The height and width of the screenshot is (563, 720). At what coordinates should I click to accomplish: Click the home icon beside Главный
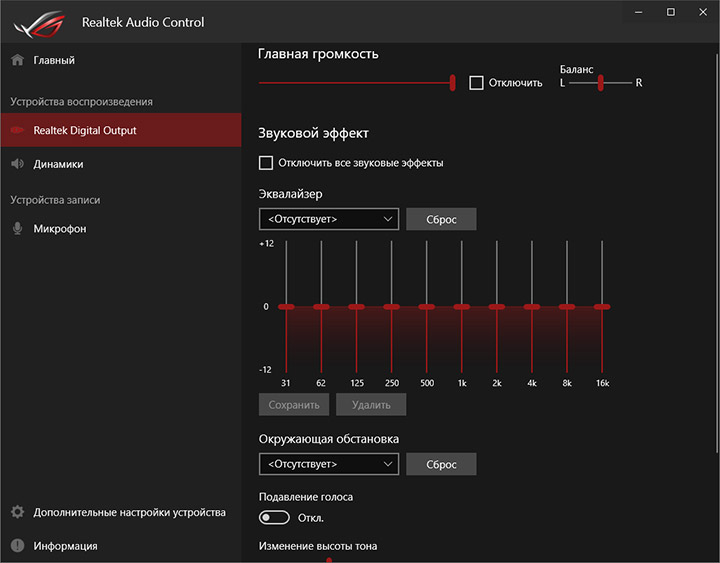17,60
